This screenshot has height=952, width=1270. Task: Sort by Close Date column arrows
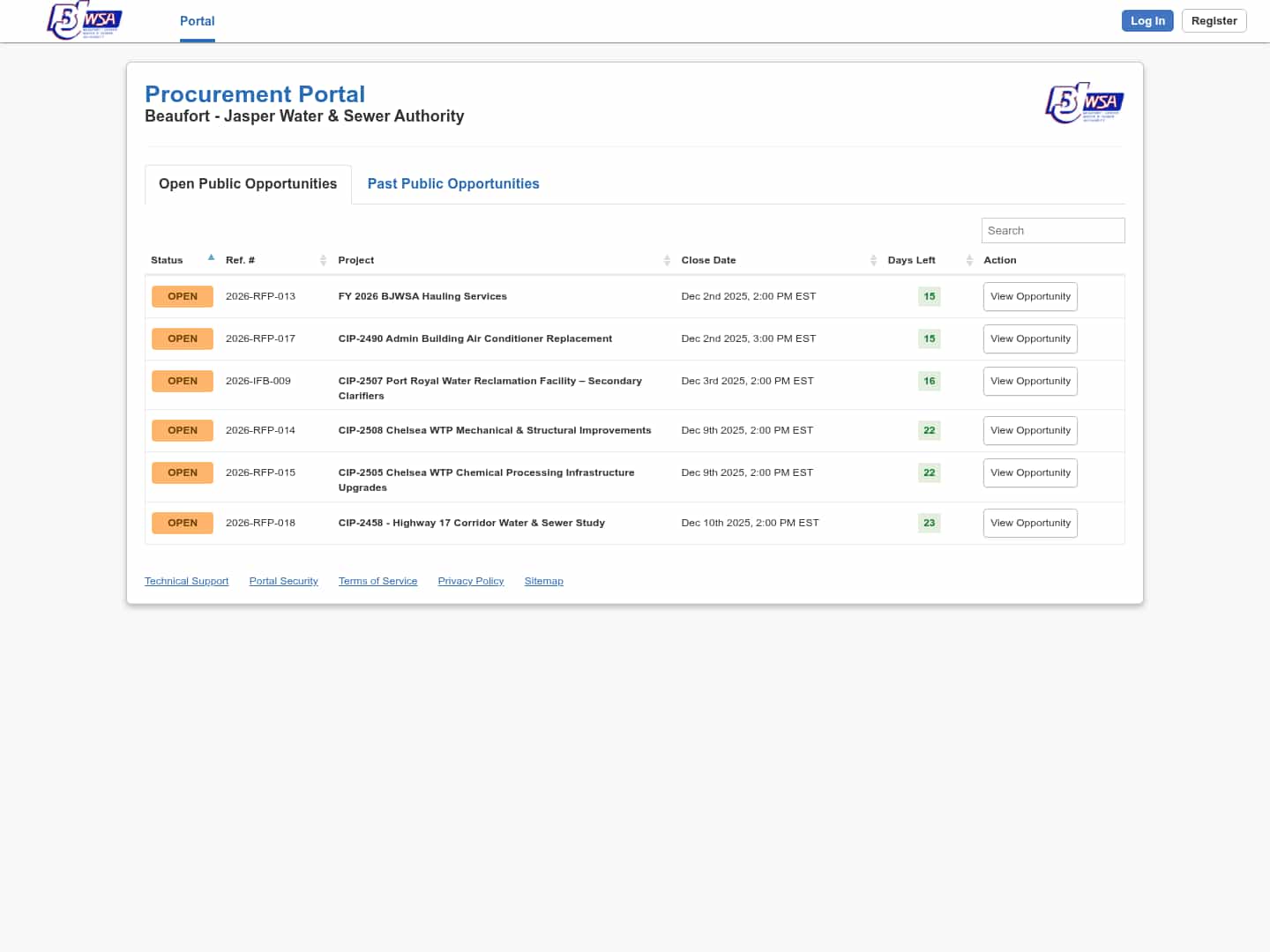[x=873, y=260]
